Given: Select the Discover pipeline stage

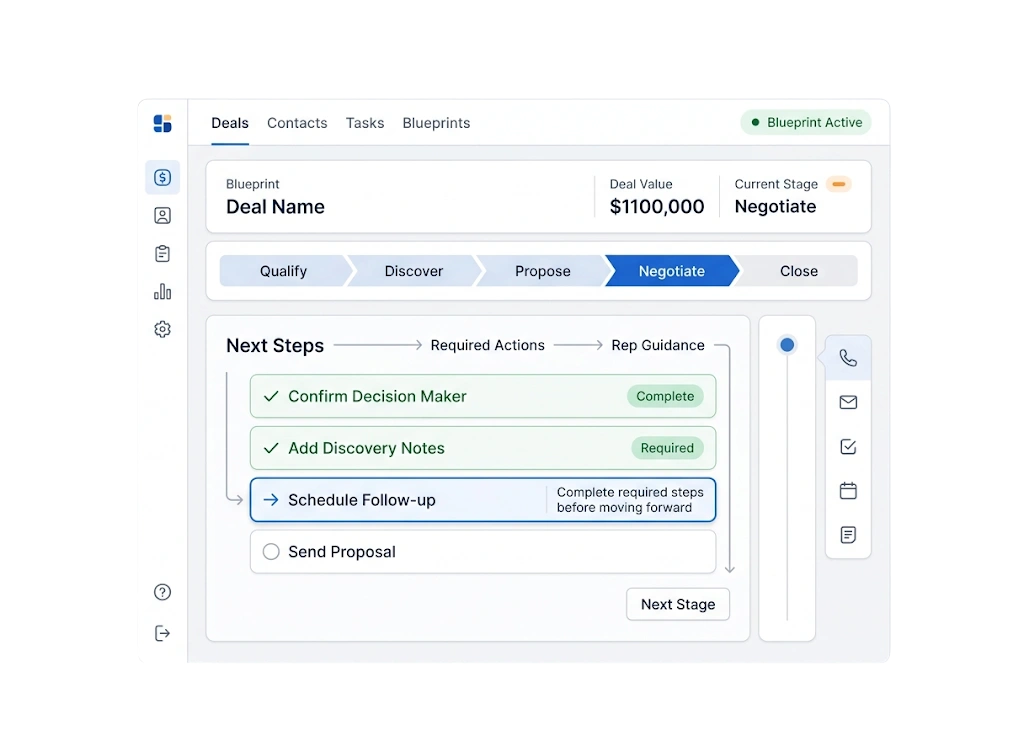Looking at the screenshot, I should 413,271.
